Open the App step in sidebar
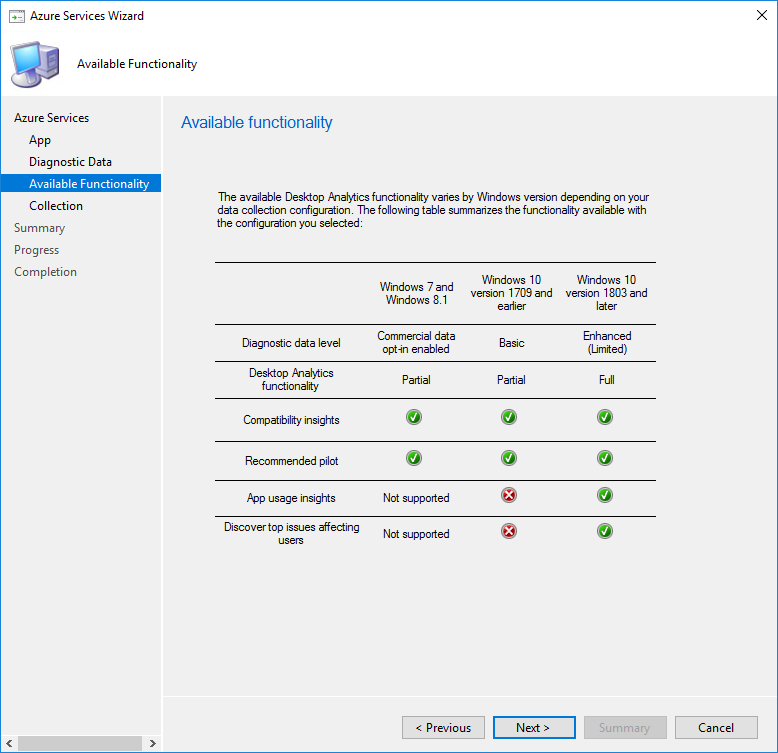Viewport: 778px width, 753px height. tap(40, 140)
